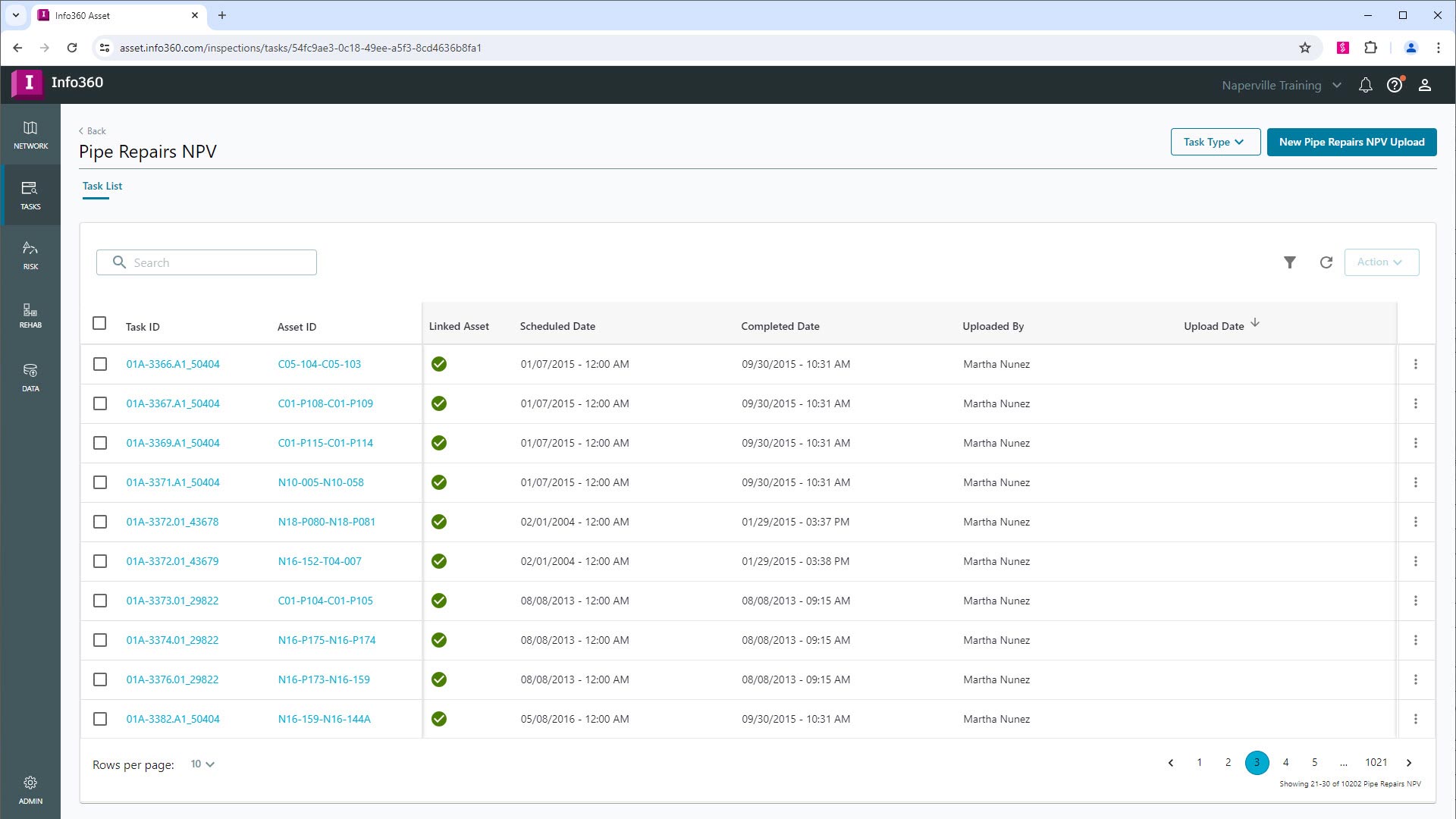Tick checkbox for task 01A-3382.A1_50404
This screenshot has width=1456, height=819.
pos(100,720)
